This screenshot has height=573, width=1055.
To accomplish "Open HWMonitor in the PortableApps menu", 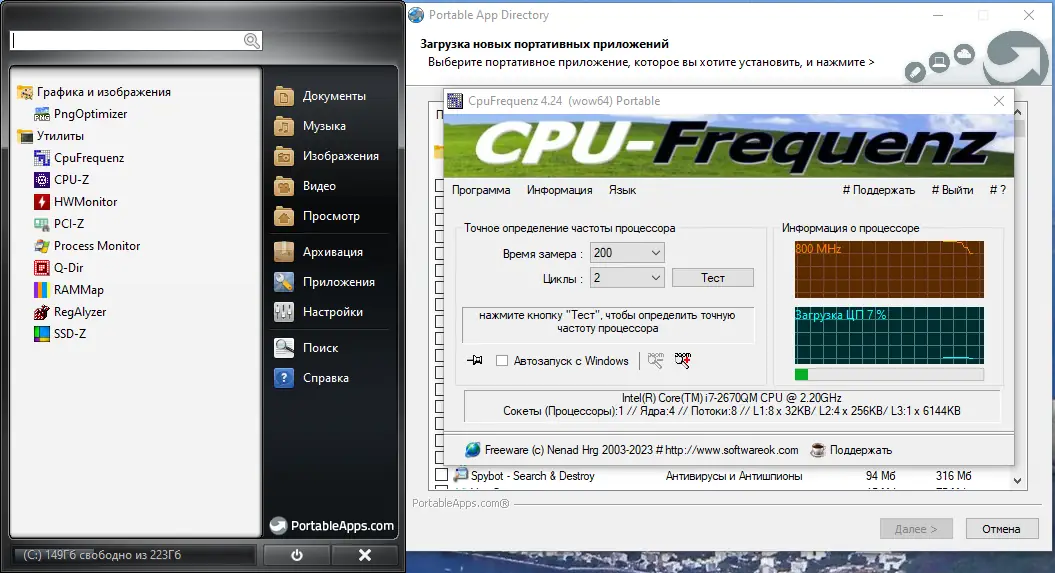I will click(x=75, y=202).
